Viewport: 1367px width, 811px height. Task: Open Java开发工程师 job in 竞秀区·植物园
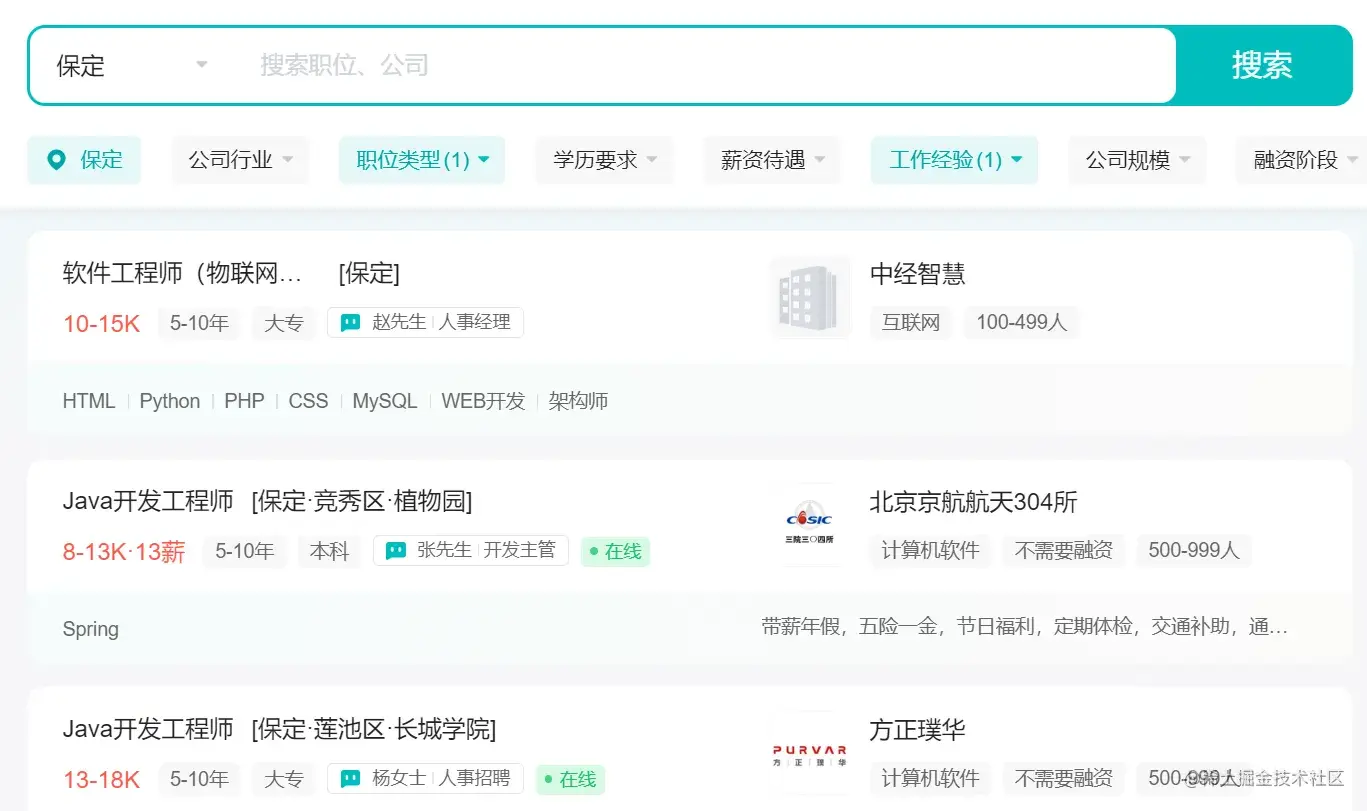(x=147, y=502)
